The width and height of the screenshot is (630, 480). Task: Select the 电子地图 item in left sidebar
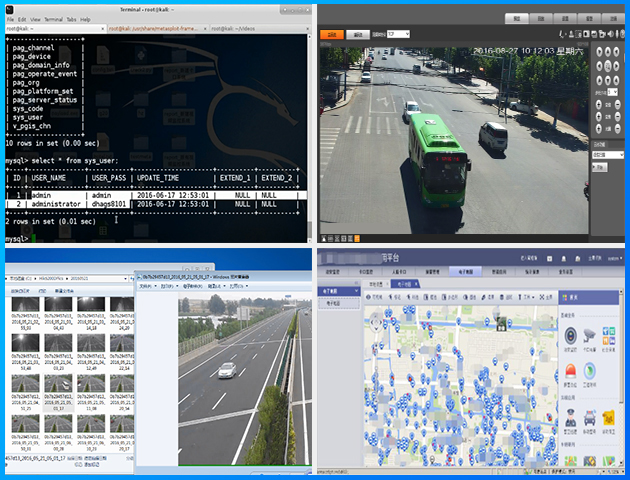[339, 304]
